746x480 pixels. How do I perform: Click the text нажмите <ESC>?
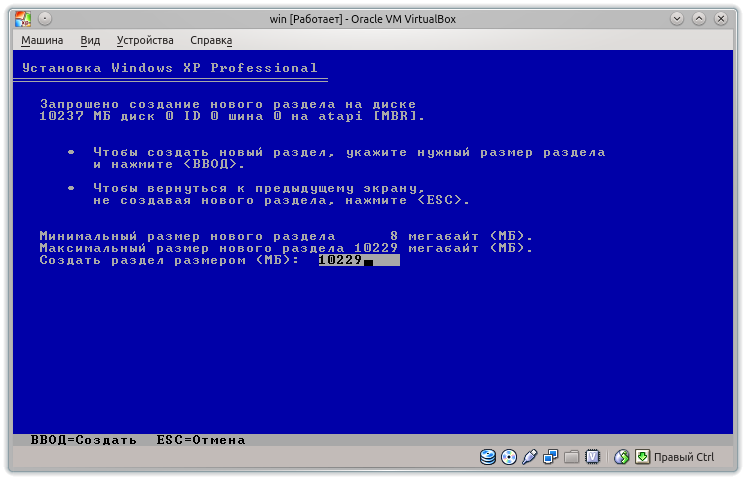point(408,200)
